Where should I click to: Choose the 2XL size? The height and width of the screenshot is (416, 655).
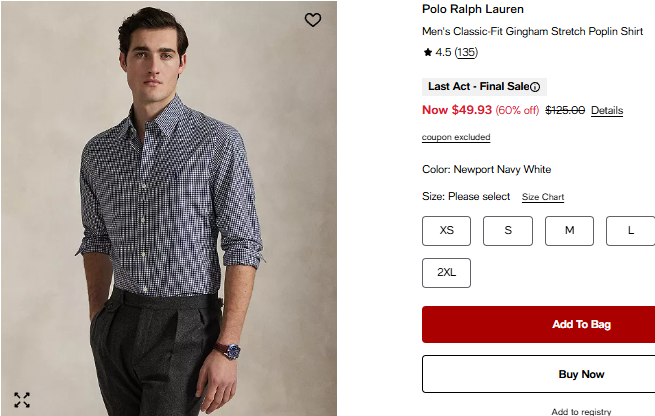(447, 273)
